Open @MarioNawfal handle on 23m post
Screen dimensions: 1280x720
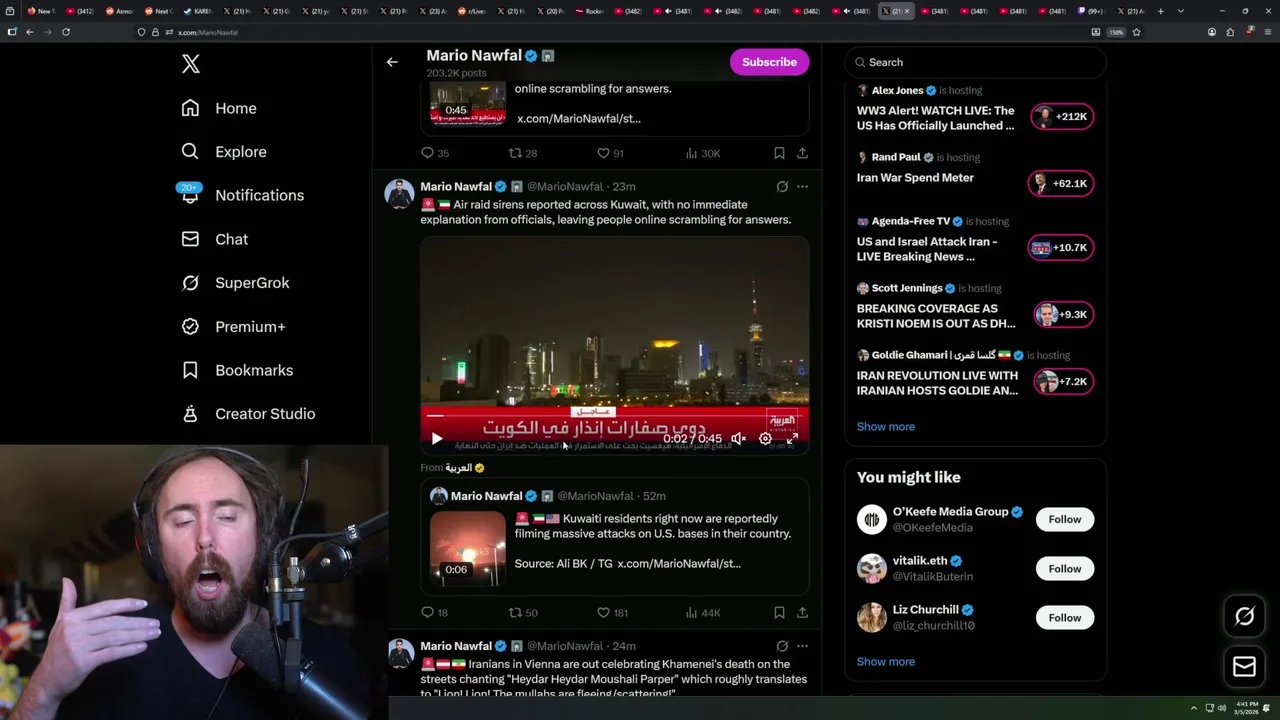(x=565, y=186)
